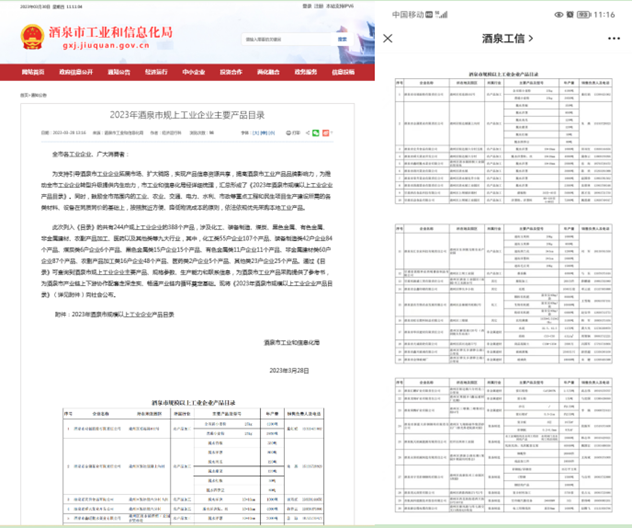Click the national emblem logo in website header
Image resolution: width=632 pixels, height=528 pixels.
pyautogui.click(x=32, y=37)
